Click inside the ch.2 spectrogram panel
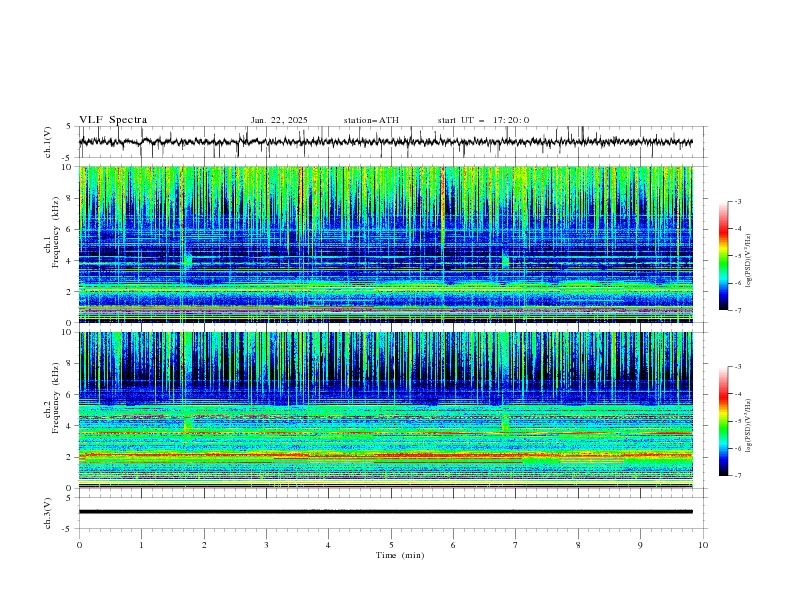 tap(385, 410)
